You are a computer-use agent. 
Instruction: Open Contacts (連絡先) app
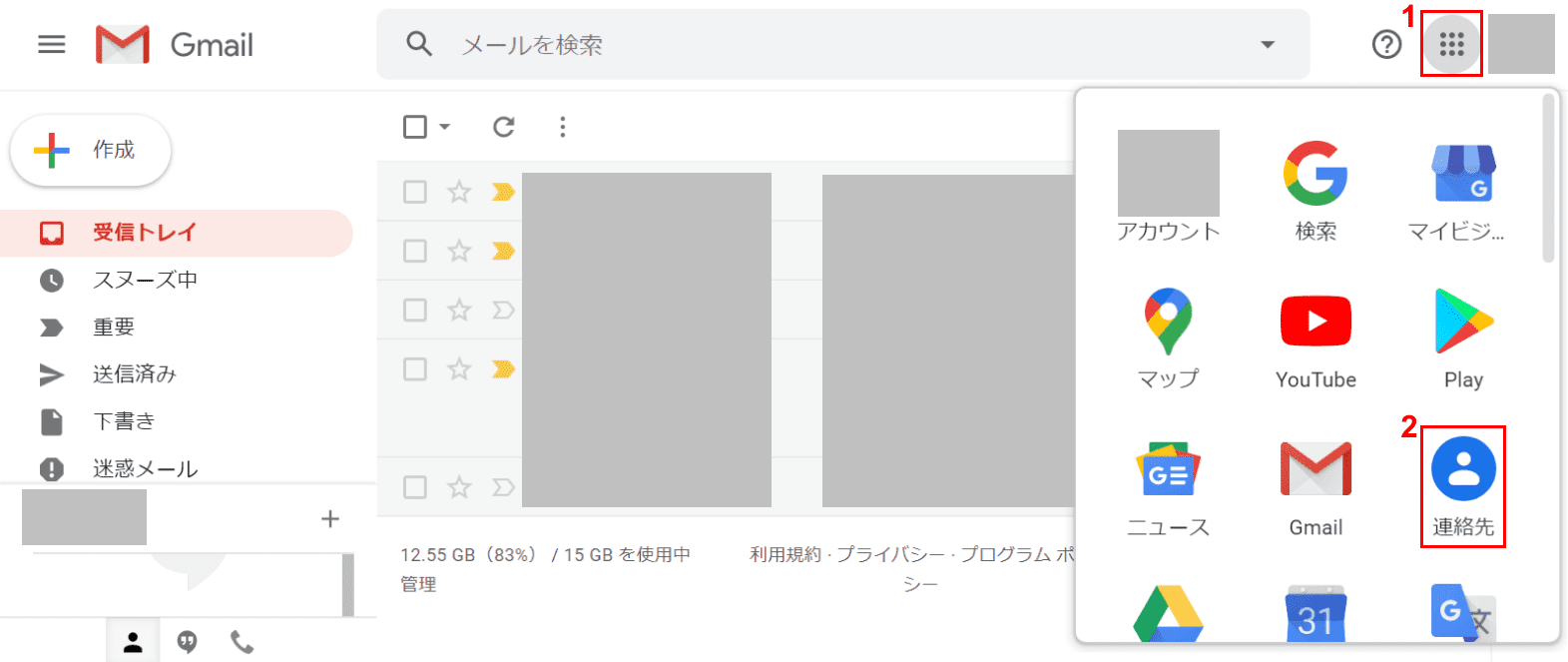point(1463,487)
